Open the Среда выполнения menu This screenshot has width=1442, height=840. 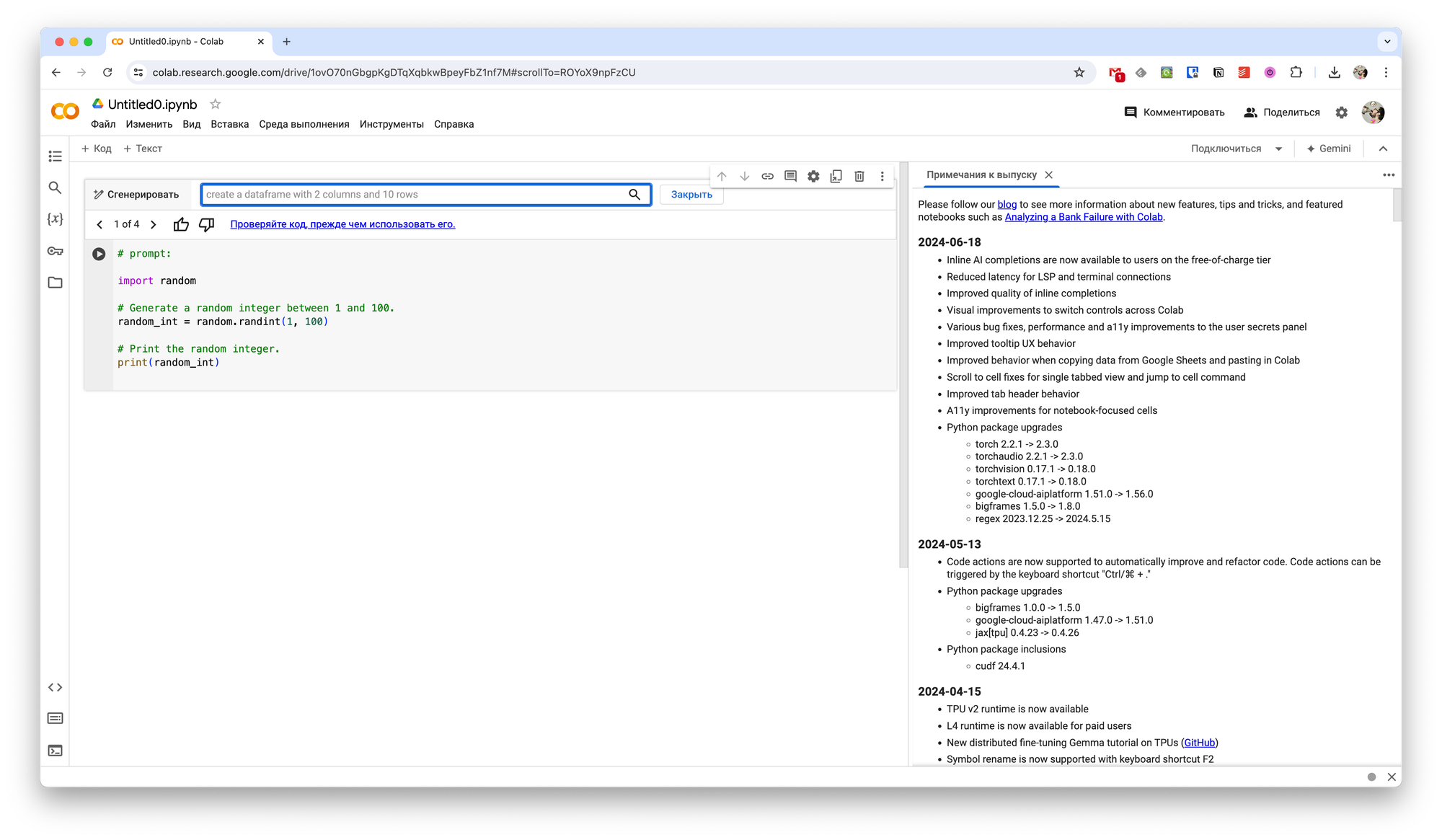click(304, 124)
